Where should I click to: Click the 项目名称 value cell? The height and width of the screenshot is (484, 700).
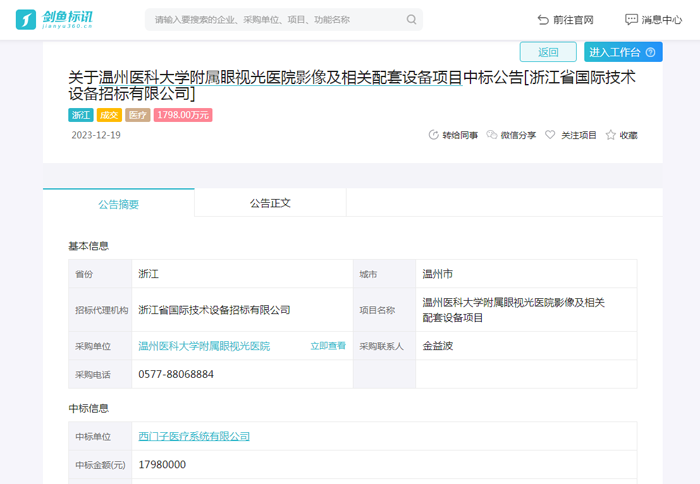526,310
